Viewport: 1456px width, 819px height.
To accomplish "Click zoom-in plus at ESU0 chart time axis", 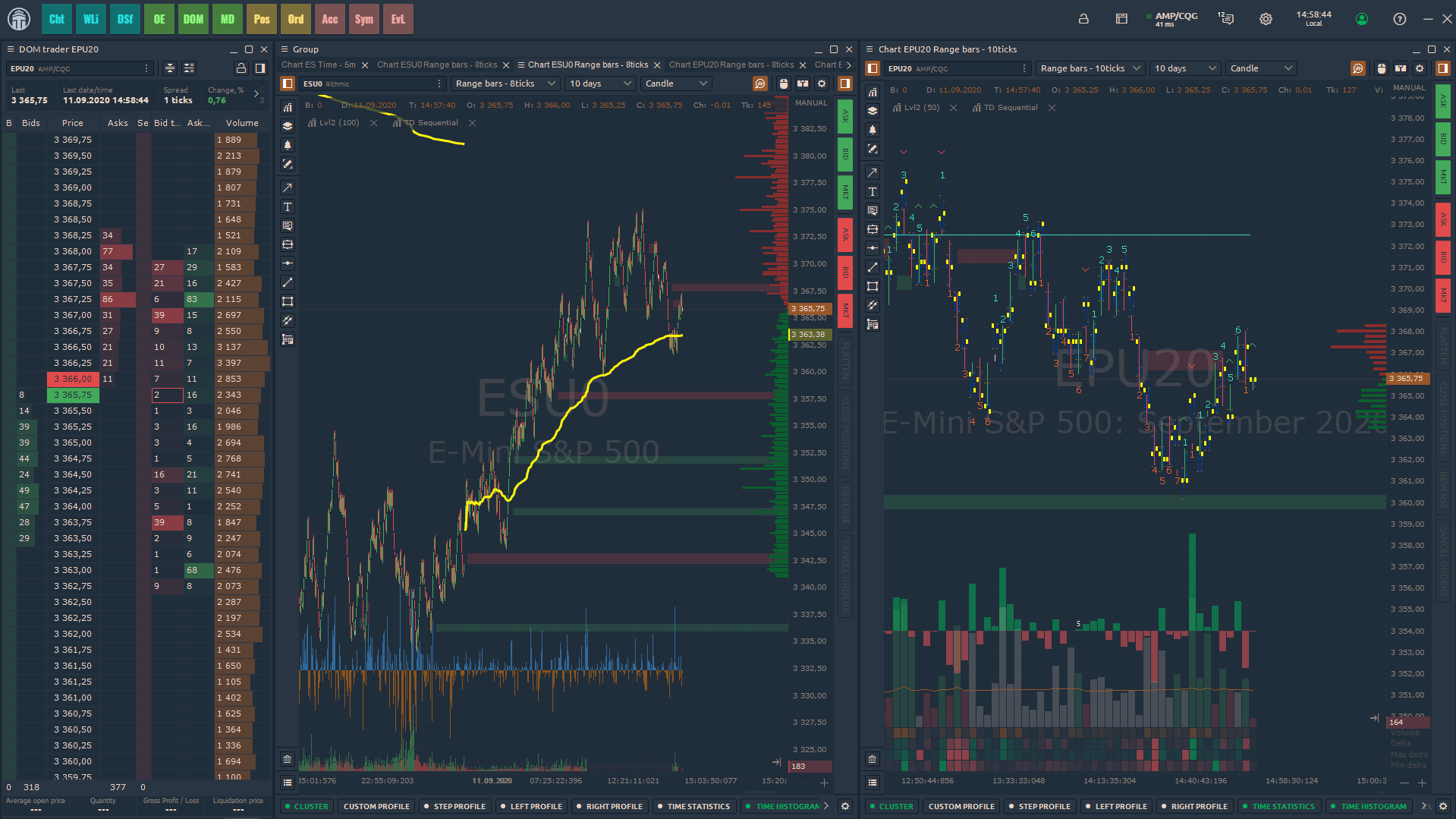I will (x=824, y=783).
